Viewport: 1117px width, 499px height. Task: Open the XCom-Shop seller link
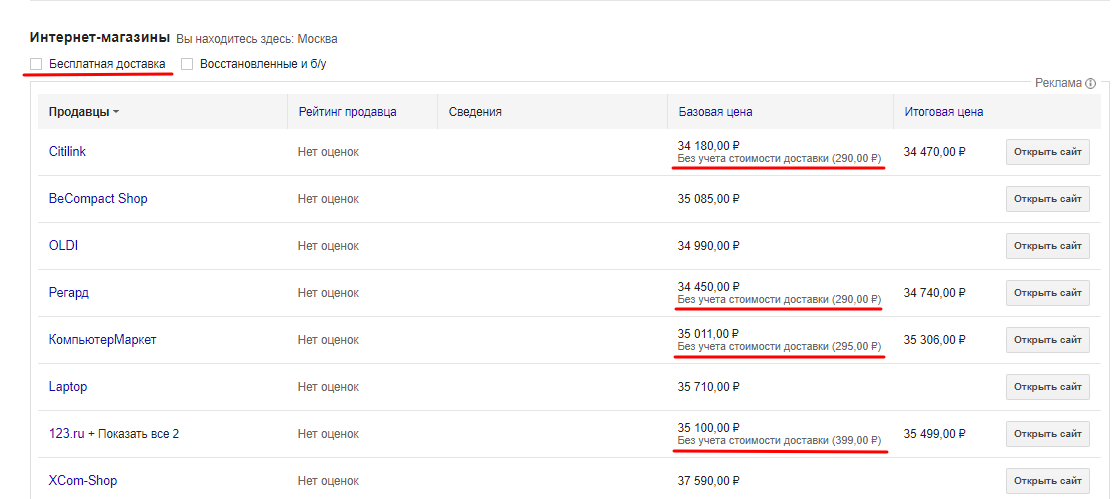(83, 480)
